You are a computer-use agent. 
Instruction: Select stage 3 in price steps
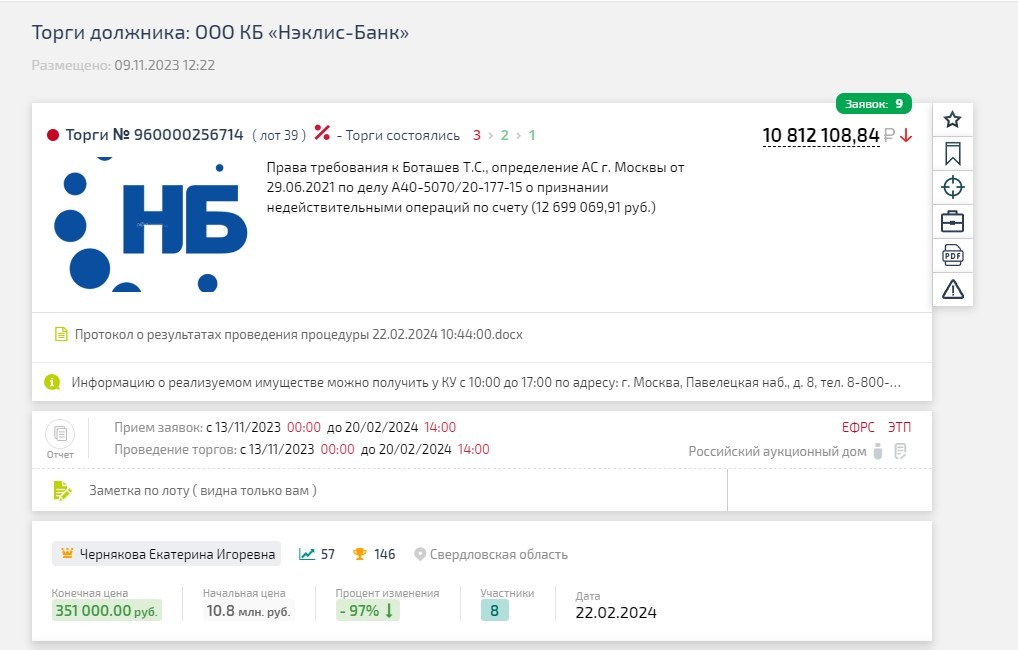coord(477,135)
